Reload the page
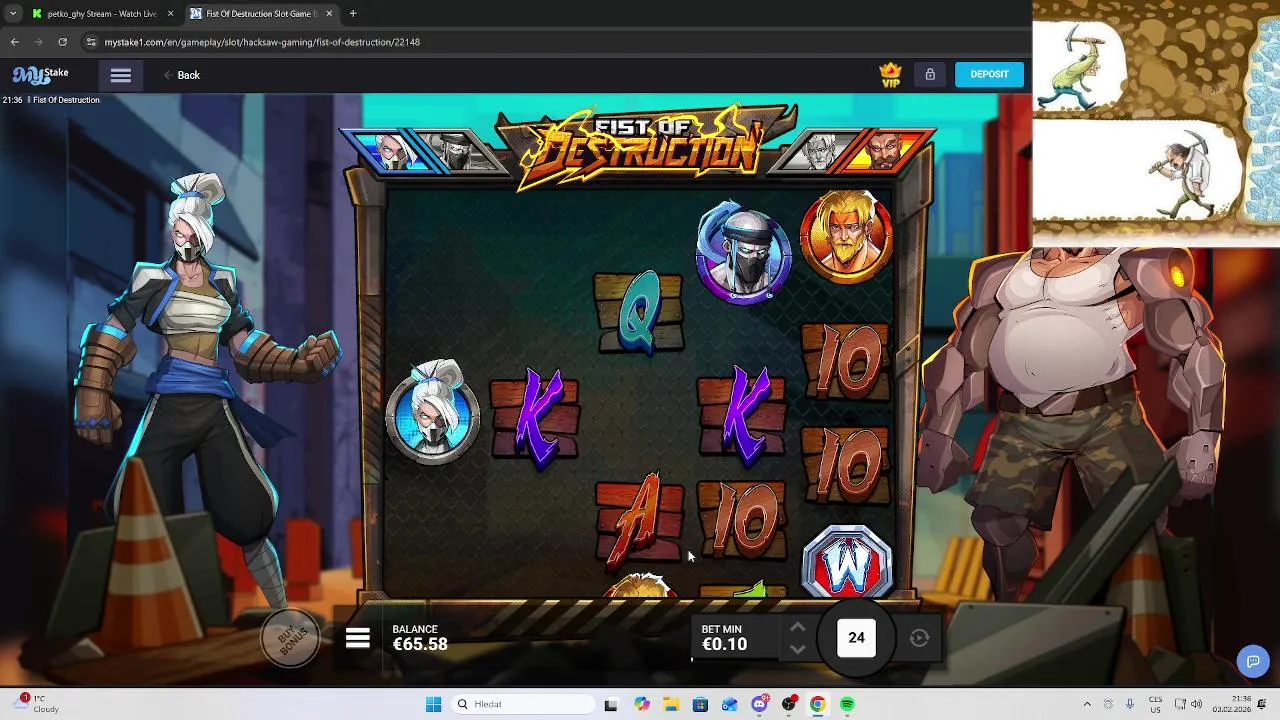 click(63, 42)
